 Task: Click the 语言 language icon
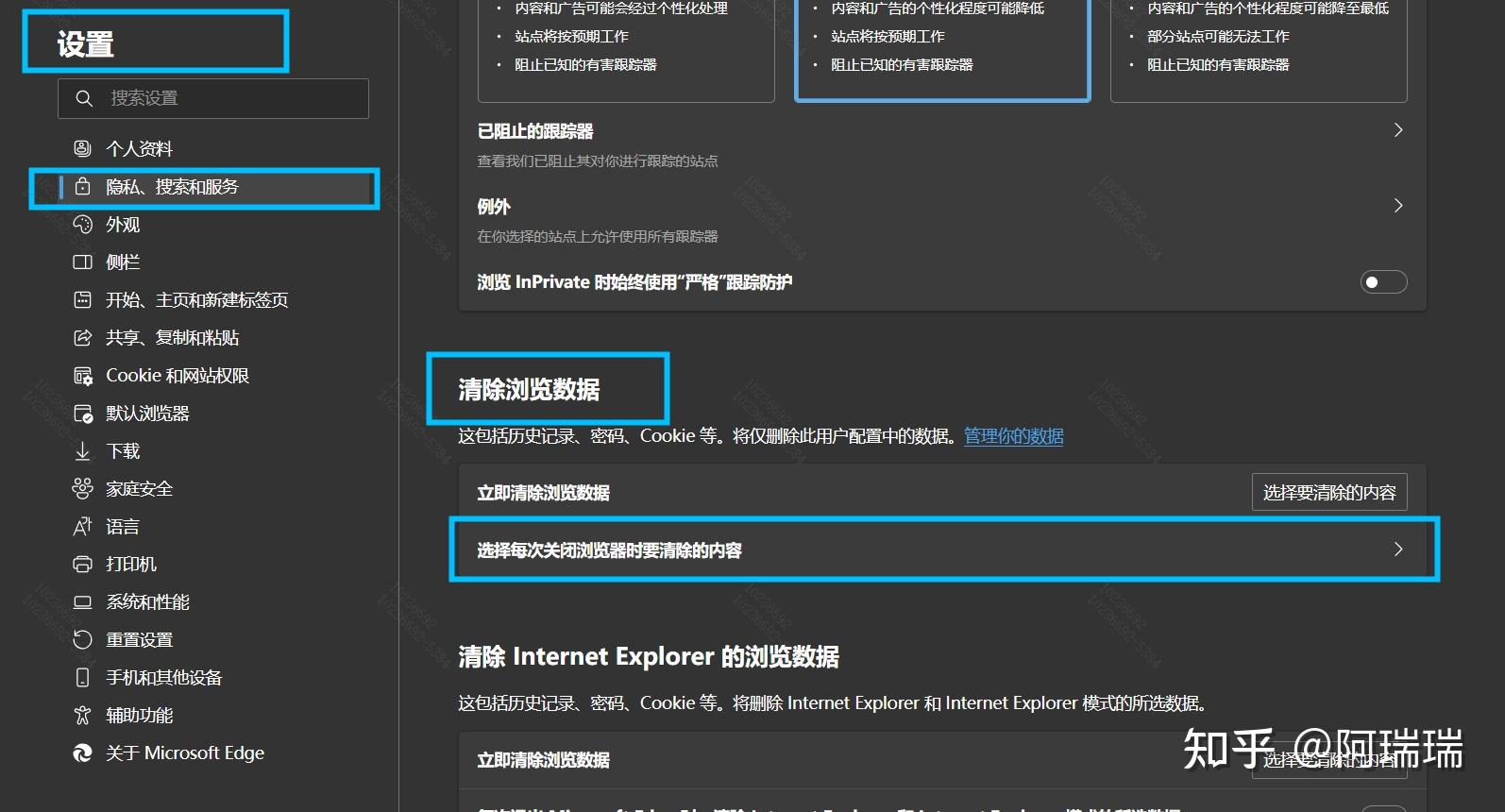coord(83,526)
